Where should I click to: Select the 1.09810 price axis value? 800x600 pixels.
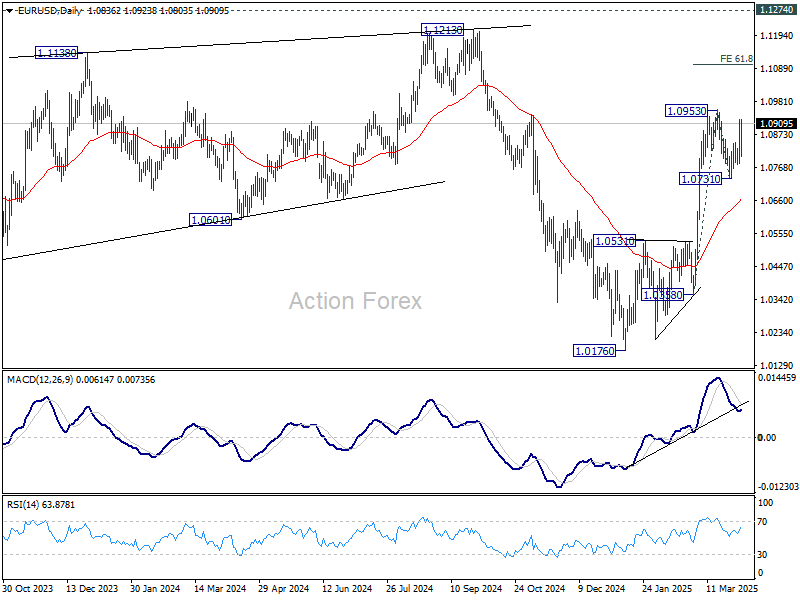777,102
